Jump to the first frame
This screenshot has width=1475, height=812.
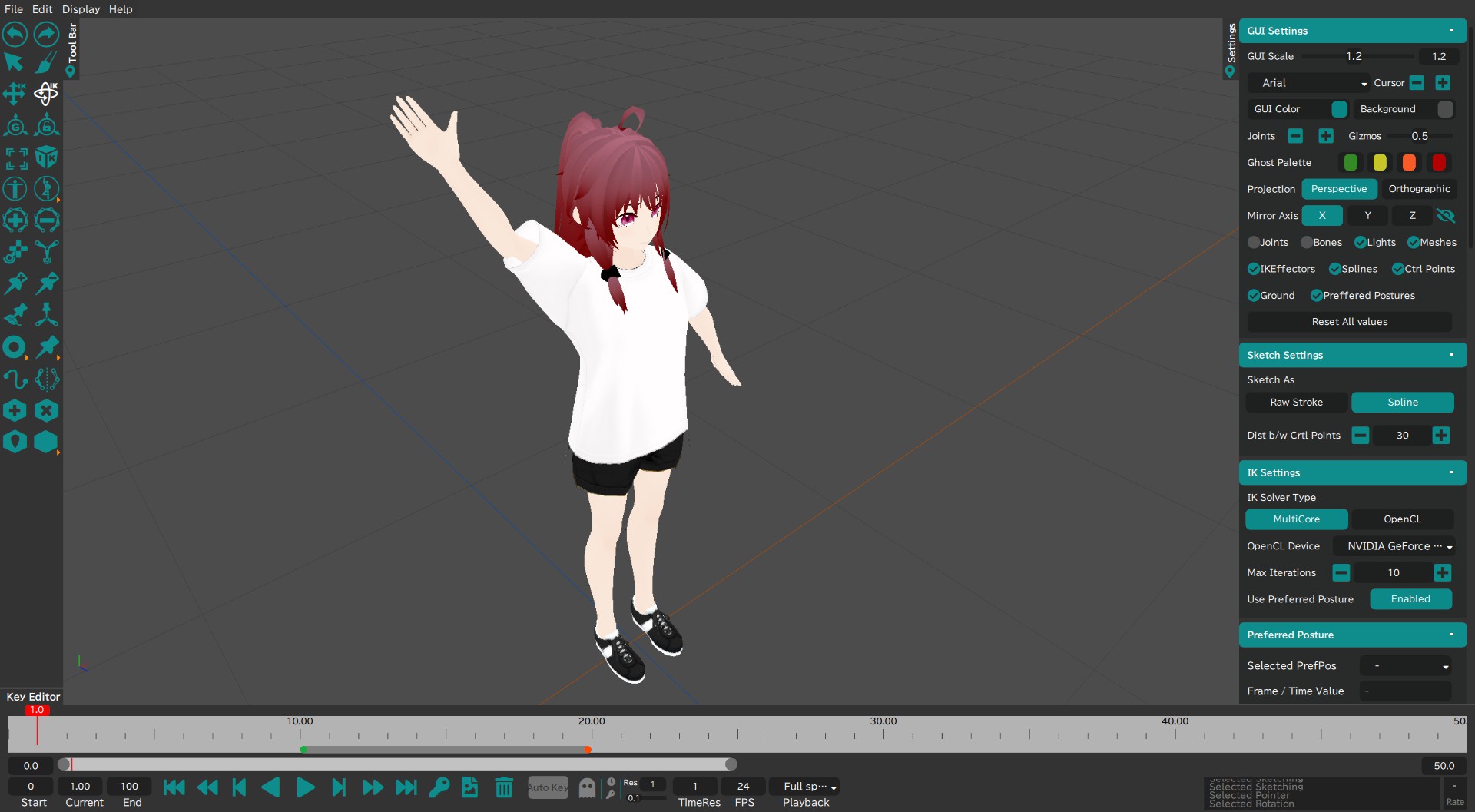(174, 787)
